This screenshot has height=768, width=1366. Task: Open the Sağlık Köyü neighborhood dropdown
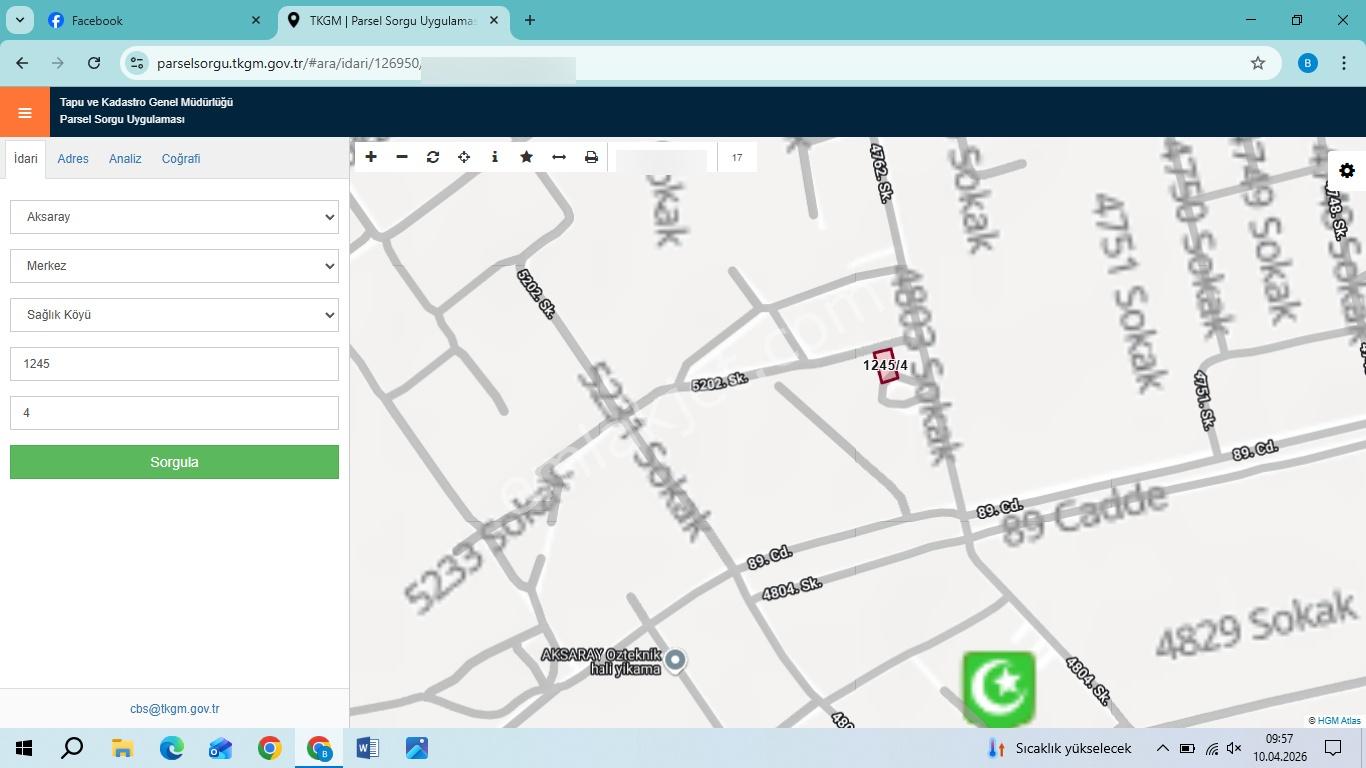[174, 315]
